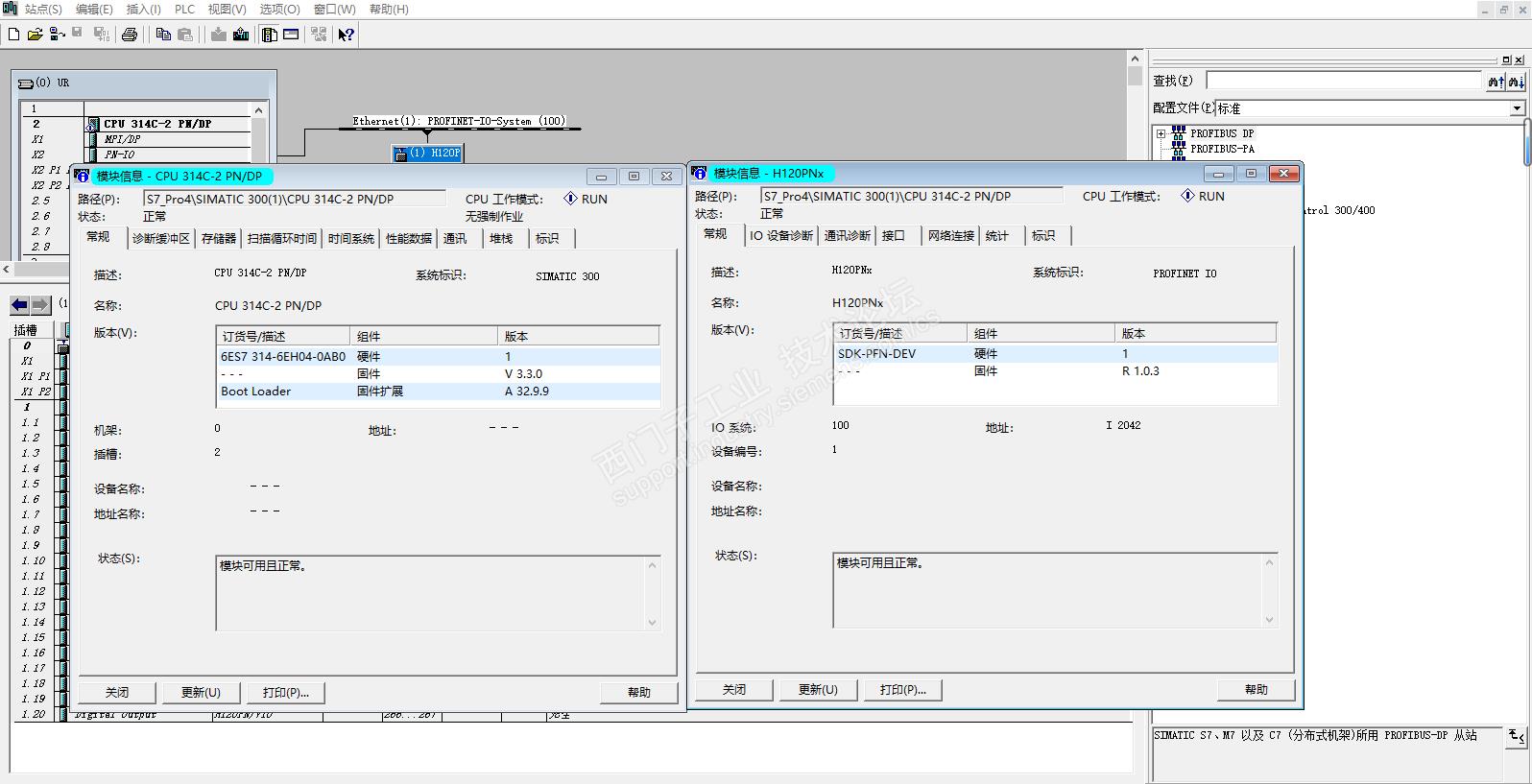
Task: Click the Open ONLINE station toolbar icon
Action: click(57, 35)
